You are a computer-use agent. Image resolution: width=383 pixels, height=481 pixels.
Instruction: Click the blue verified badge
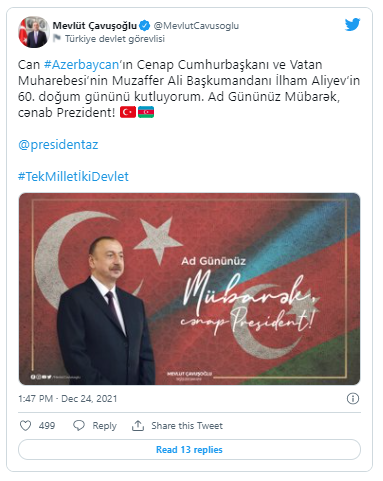(145, 25)
